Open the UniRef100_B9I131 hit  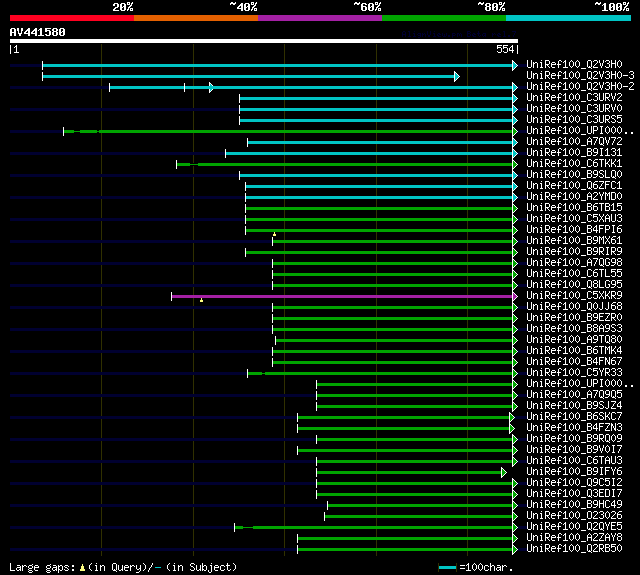pos(574,153)
